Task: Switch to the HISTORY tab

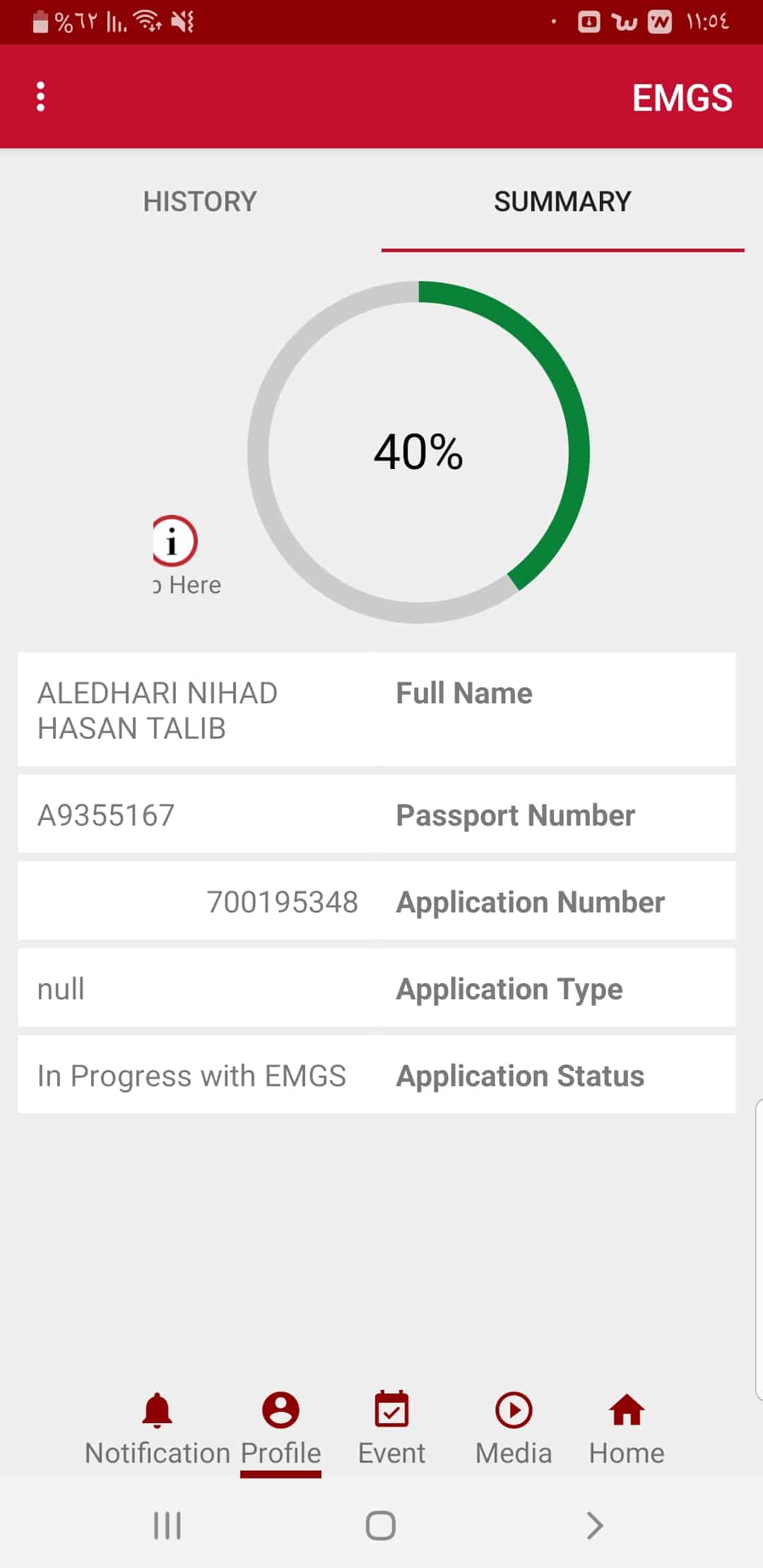Action: pyautogui.click(x=200, y=202)
